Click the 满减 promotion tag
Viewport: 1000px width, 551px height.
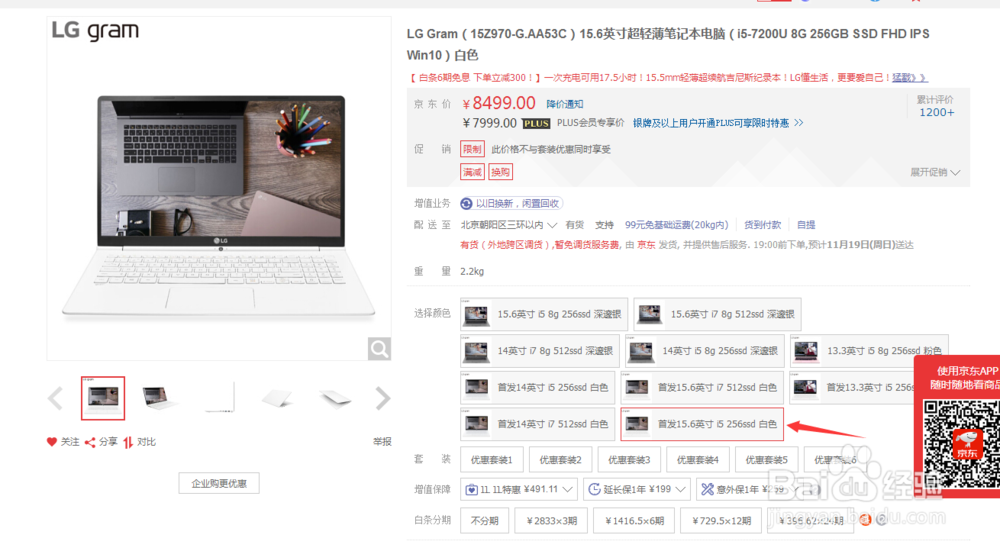point(473,172)
